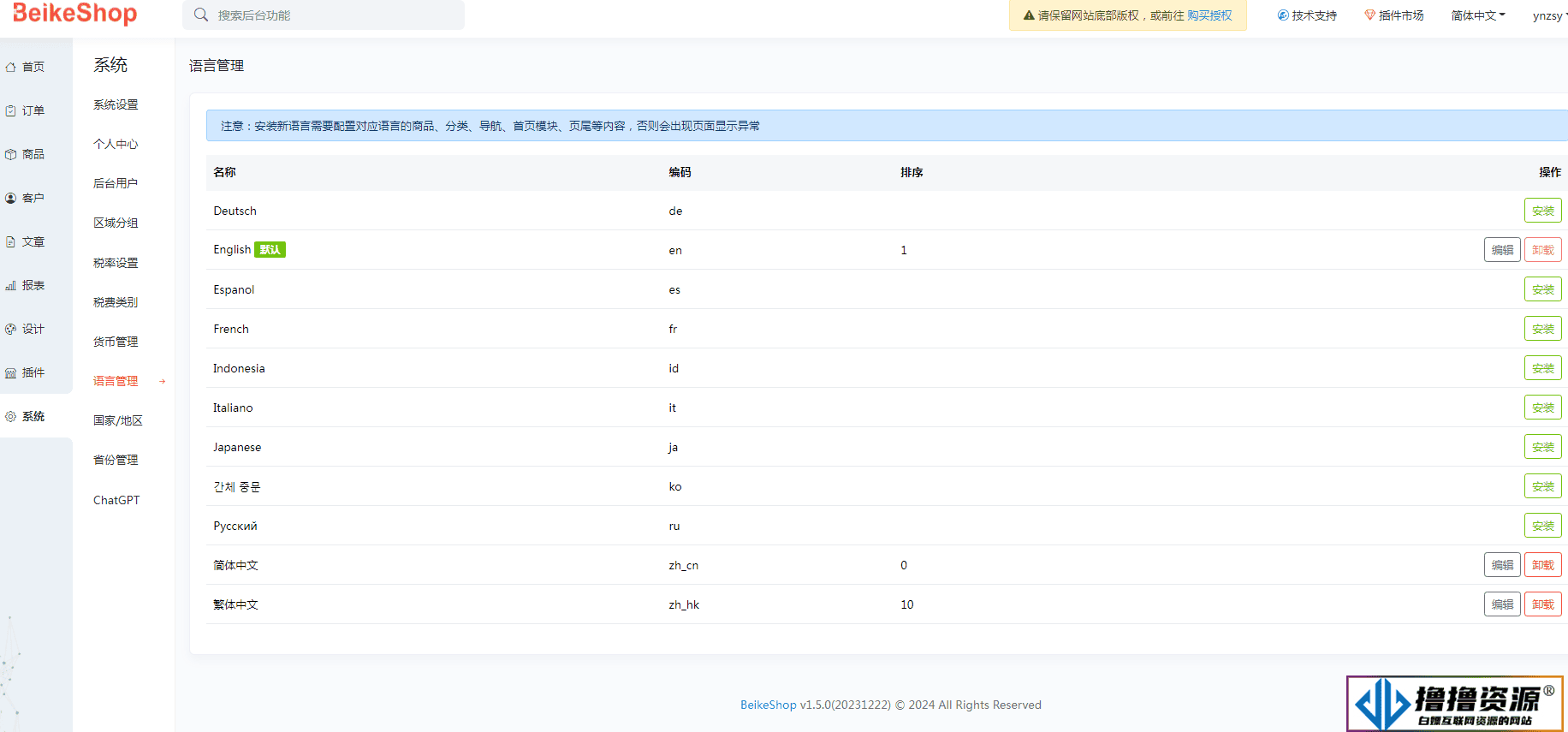This screenshot has height=732, width=1568.
Task: Click the reports bar chart icon
Action: tap(10, 285)
